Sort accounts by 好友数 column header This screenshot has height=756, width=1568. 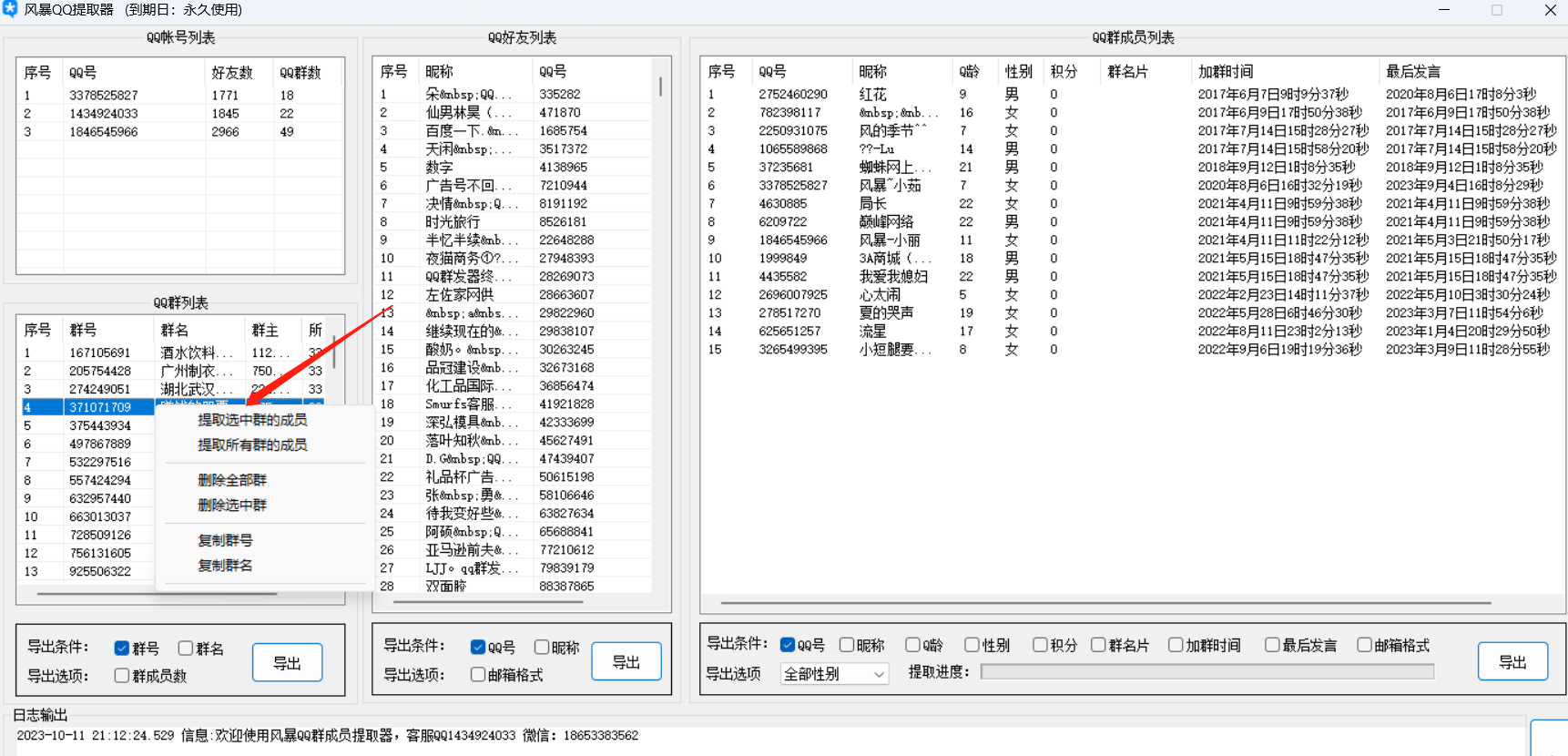tap(239, 72)
